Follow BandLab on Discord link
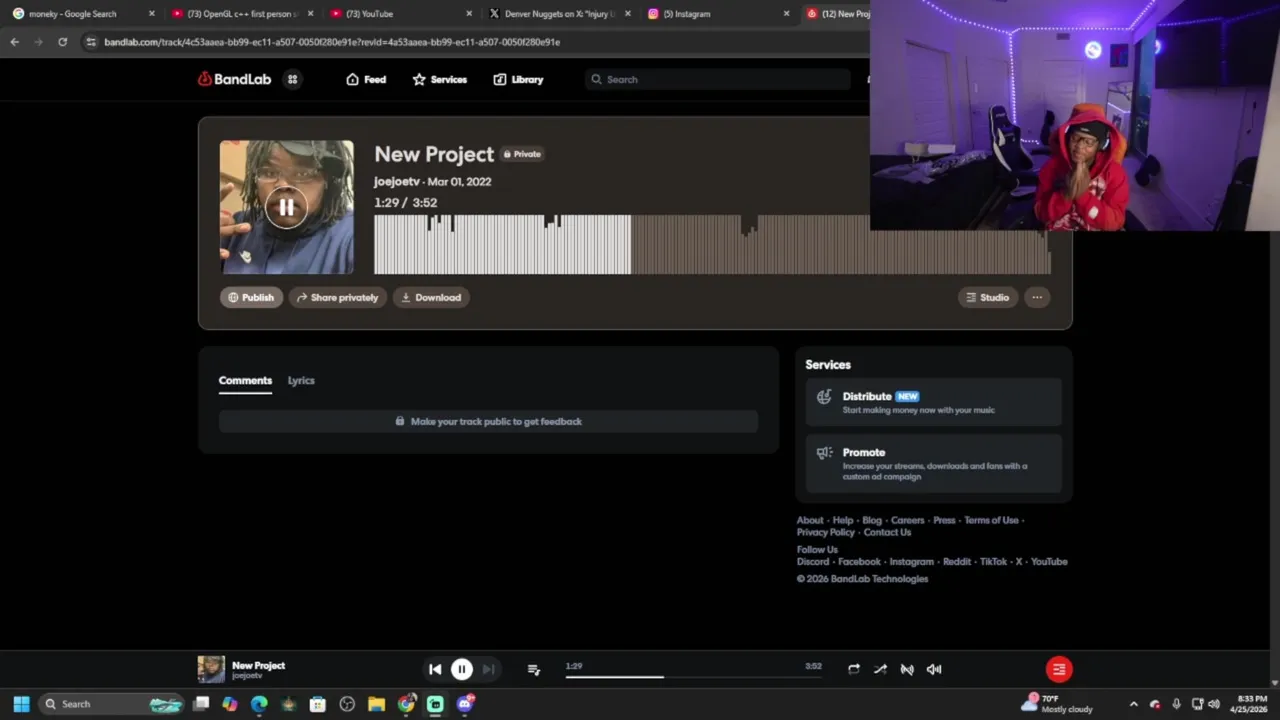The width and height of the screenshot is (1280, 720). tap(813, 561)
